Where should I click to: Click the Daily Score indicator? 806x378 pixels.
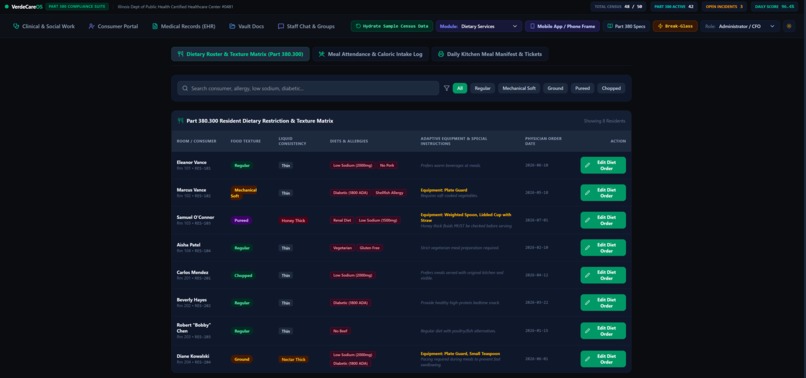774,7
